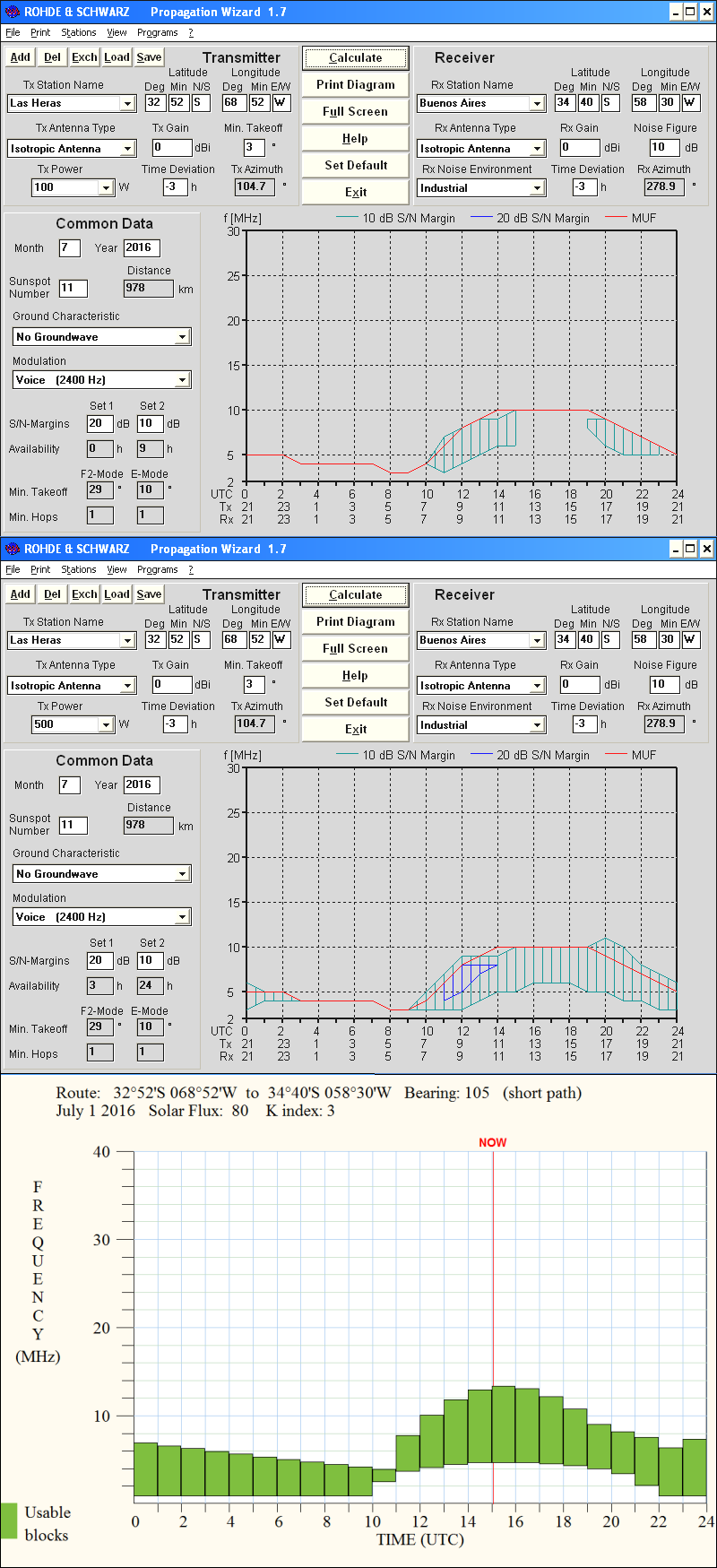The width and height of the screenshot is (717, 1568).
Task: Click Help button in upper window
Action: pos(355,138)
